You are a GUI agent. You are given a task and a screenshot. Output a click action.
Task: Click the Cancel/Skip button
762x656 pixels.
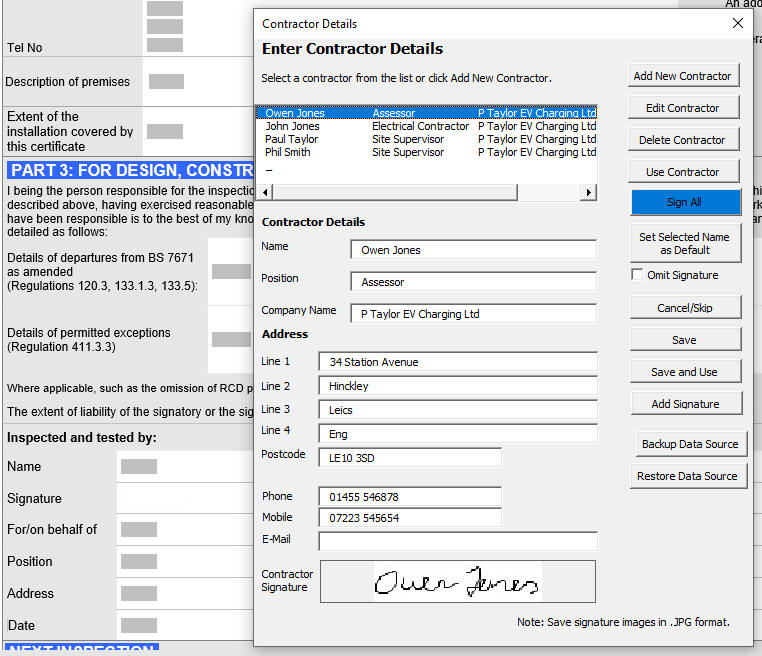tap(684, 308)
